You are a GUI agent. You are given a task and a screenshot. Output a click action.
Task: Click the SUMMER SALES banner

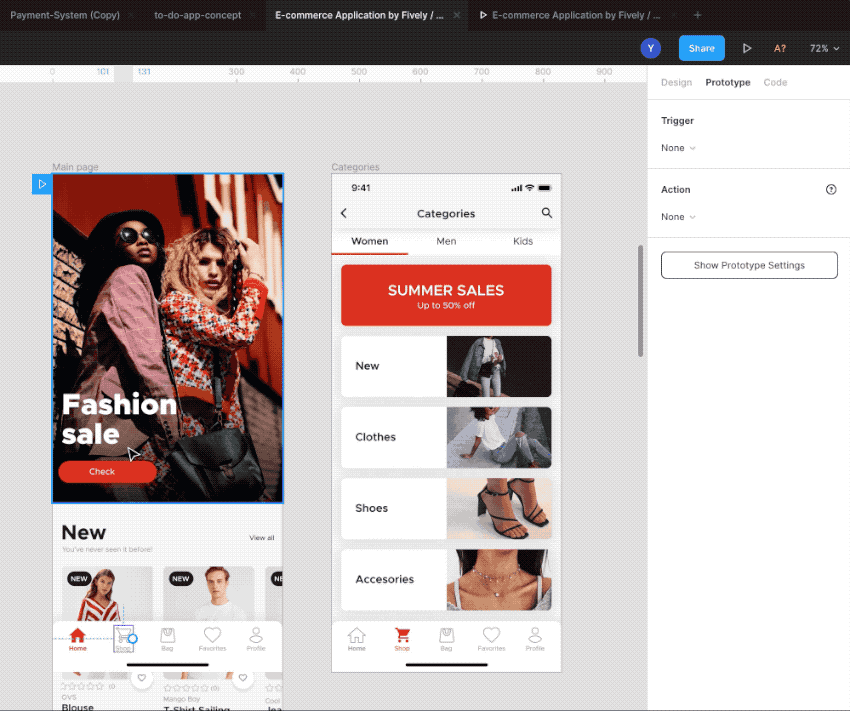click(446, 295)
